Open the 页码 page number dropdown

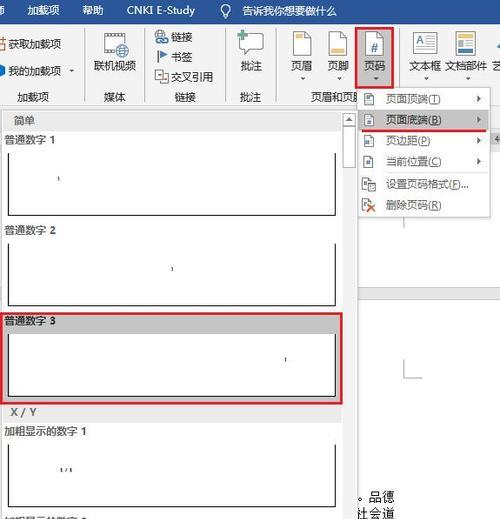pos(374,57)
